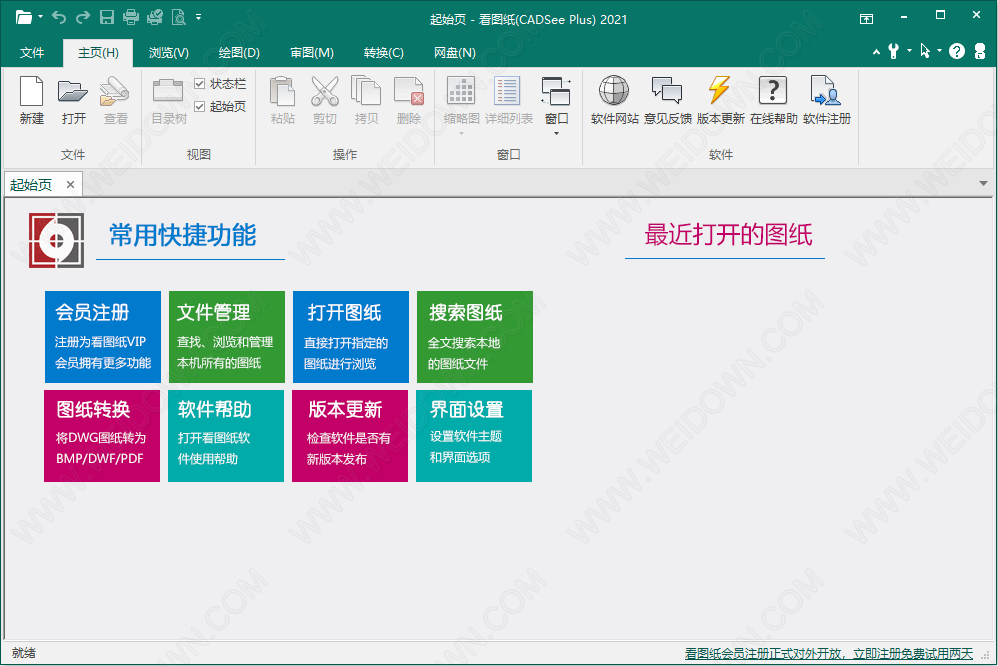Redo the action from quick access toolbar
The height and width of the screenshot is (666, 998).
[83, 17]
